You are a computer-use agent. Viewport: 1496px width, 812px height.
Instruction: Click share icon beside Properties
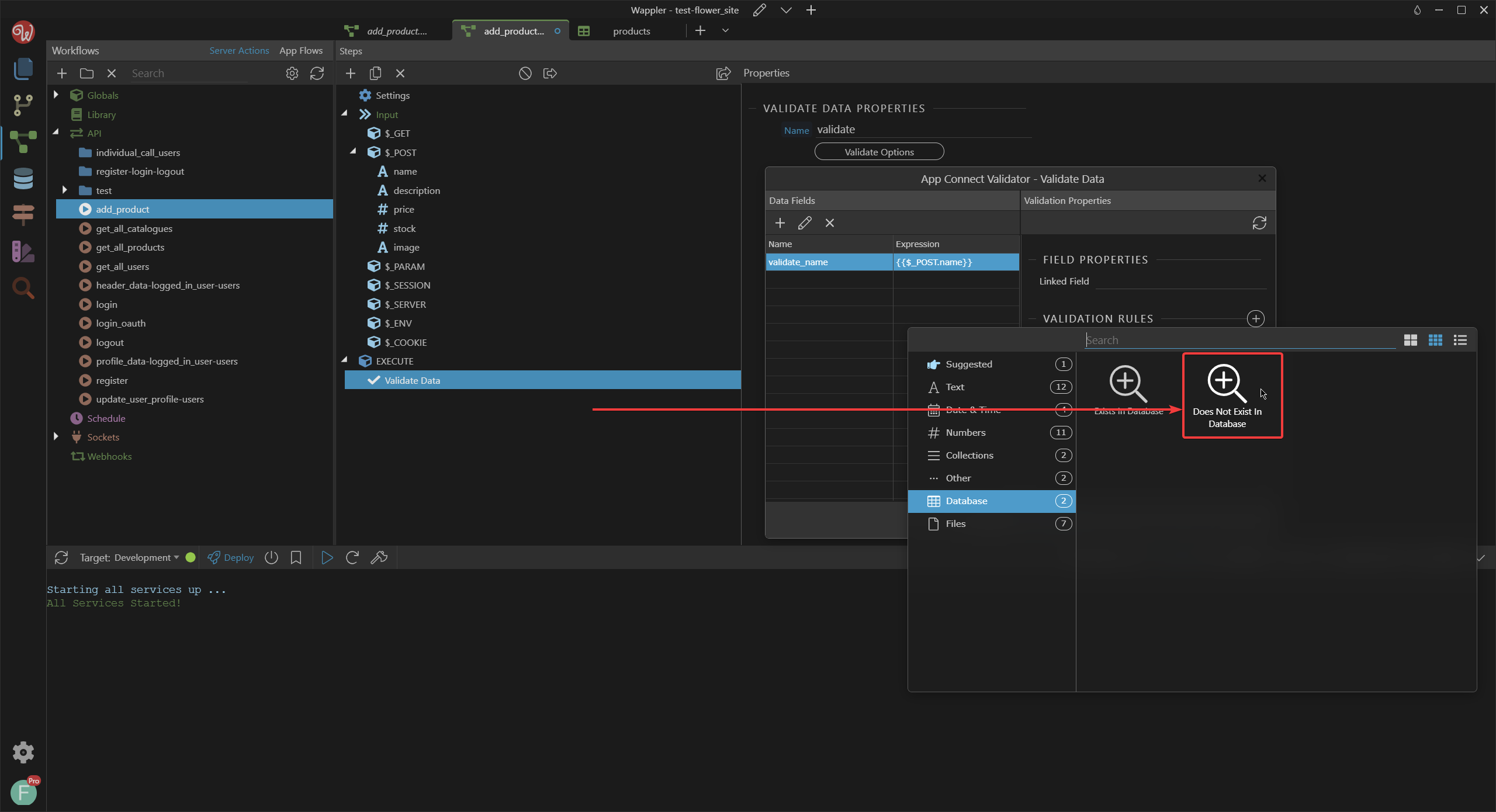[x=723, y=73]
